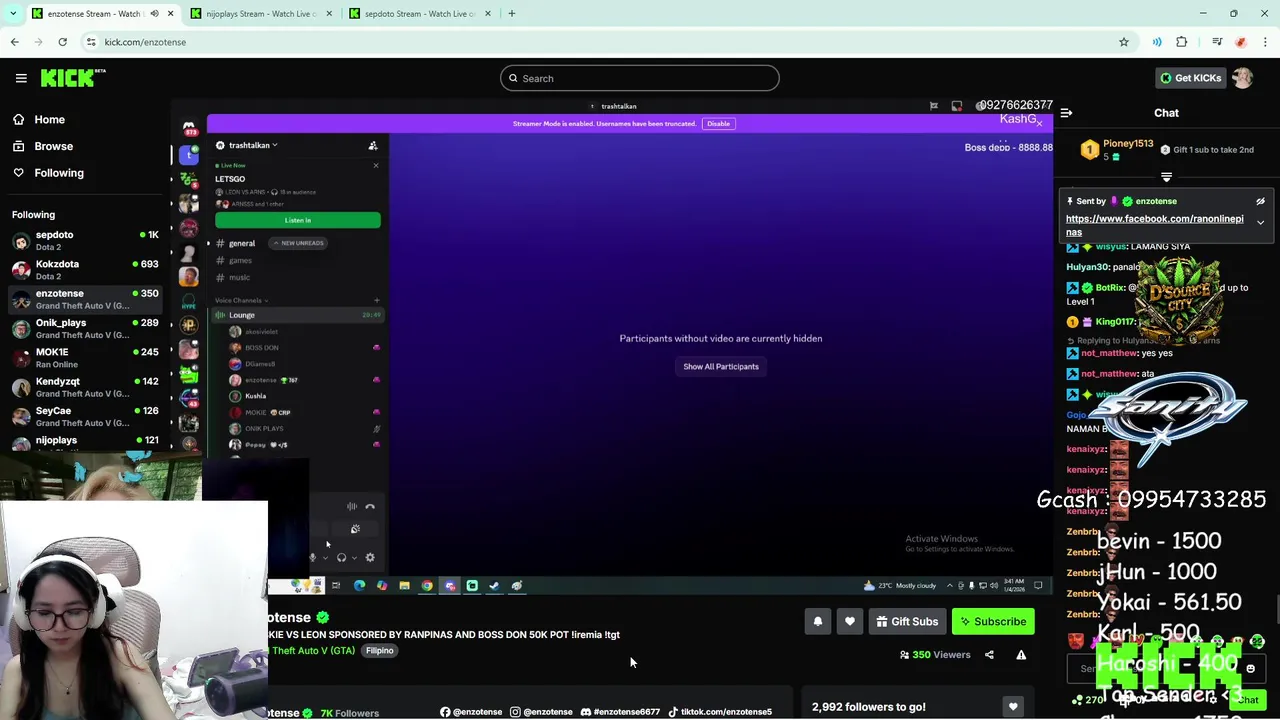Open the Kick hamburger sidebar menu
1280x720 pixels.
click(21, 78)
